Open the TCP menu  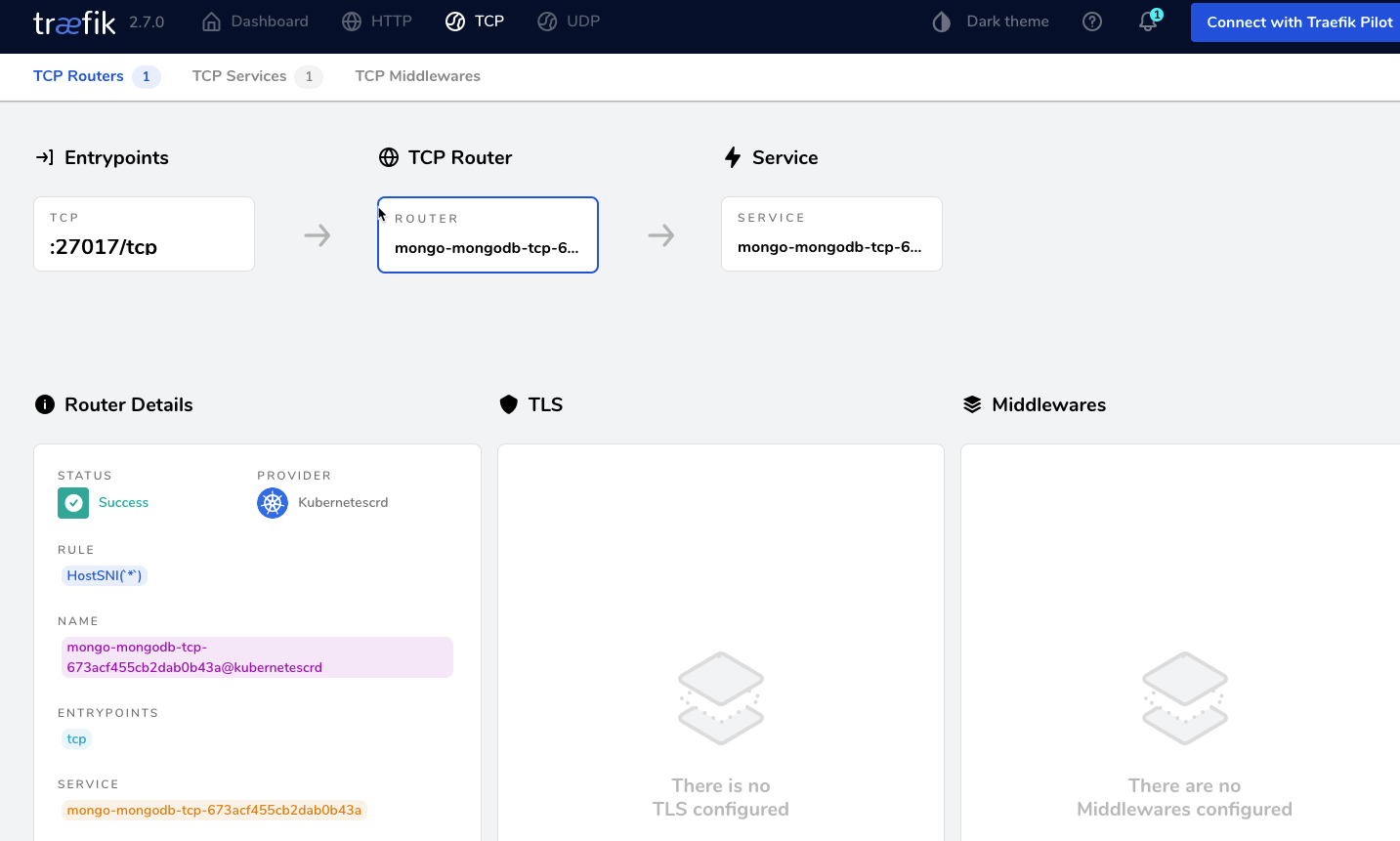[x=475, y=21]
